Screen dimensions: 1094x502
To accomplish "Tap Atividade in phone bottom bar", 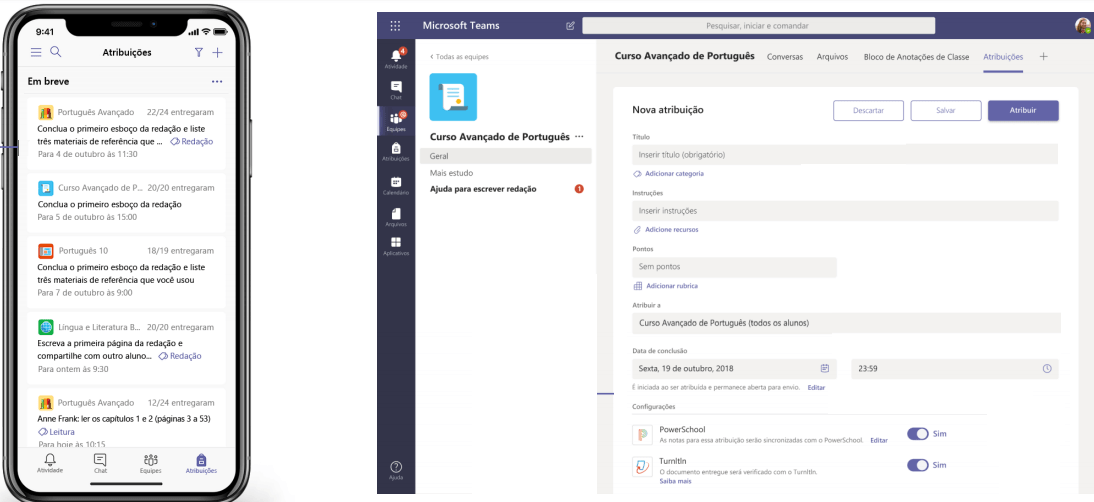I will (x=50, y=464).
